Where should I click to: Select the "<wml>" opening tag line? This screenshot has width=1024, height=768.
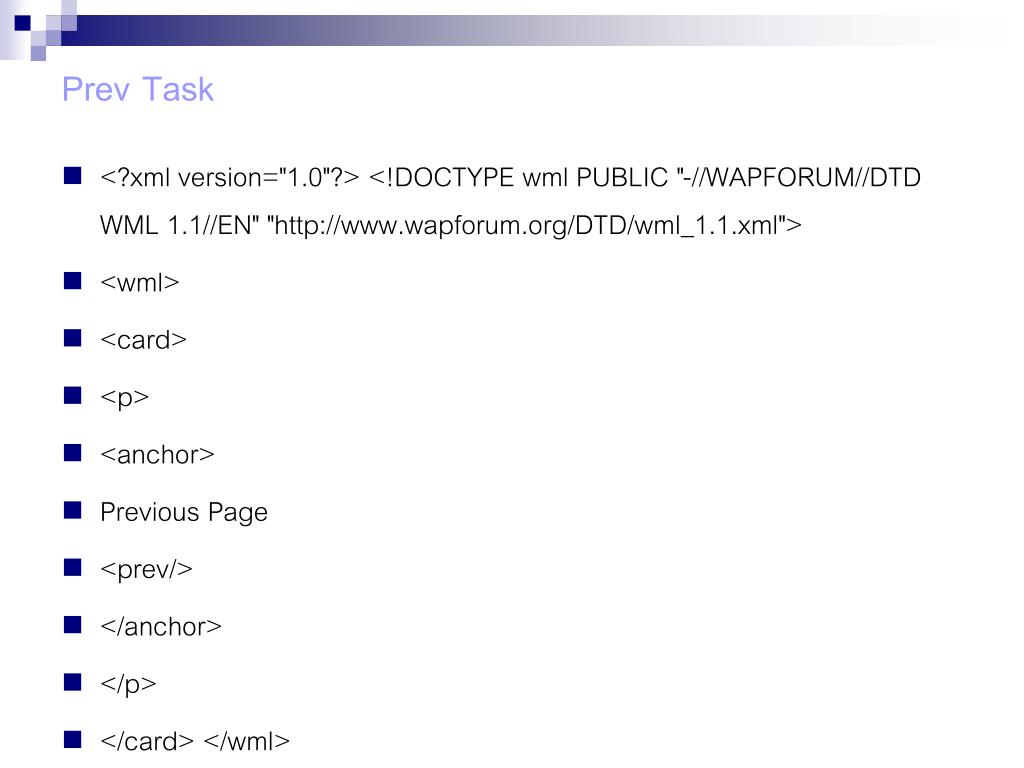point(140,283)
